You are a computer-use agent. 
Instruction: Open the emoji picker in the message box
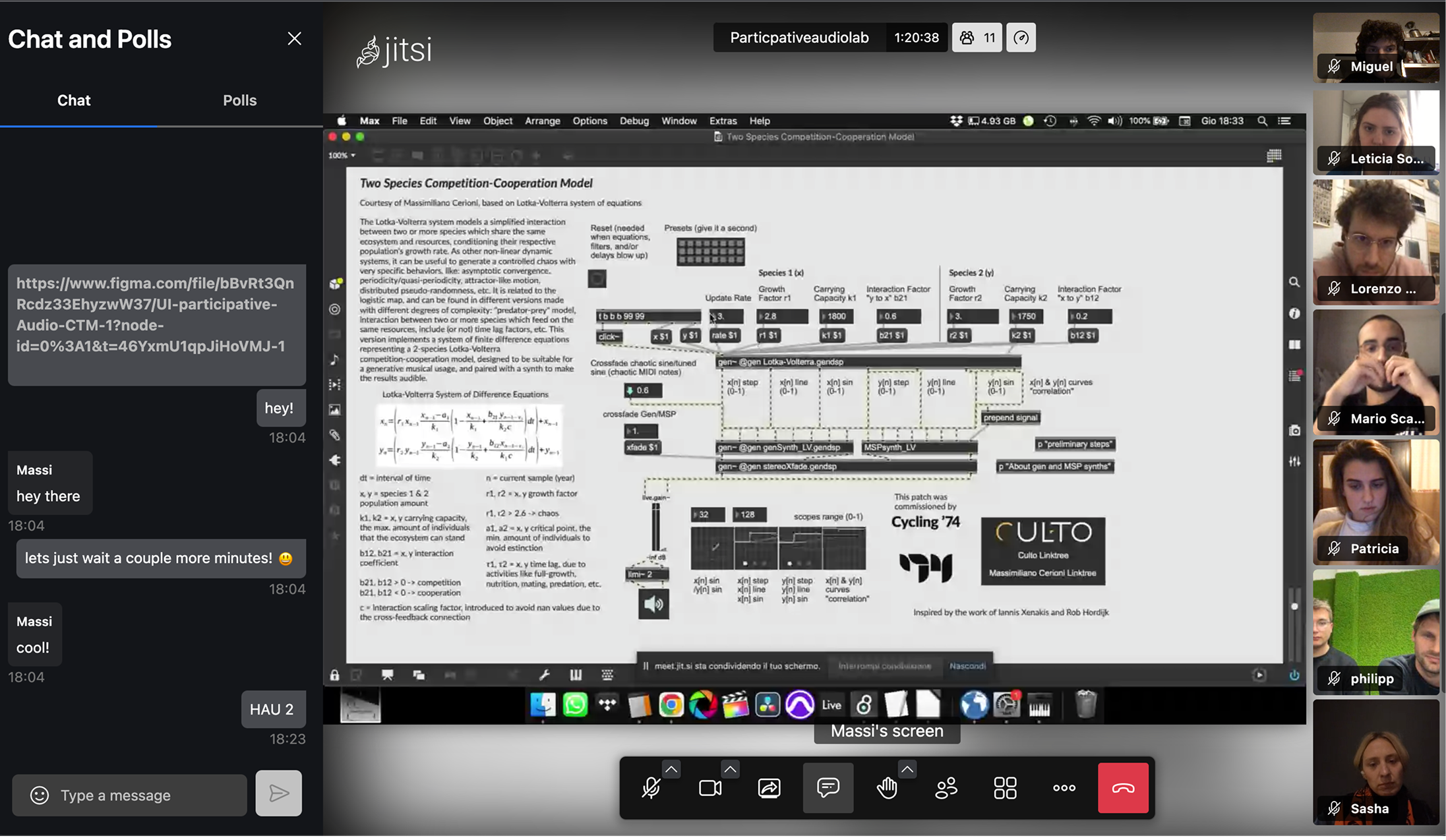40,795
